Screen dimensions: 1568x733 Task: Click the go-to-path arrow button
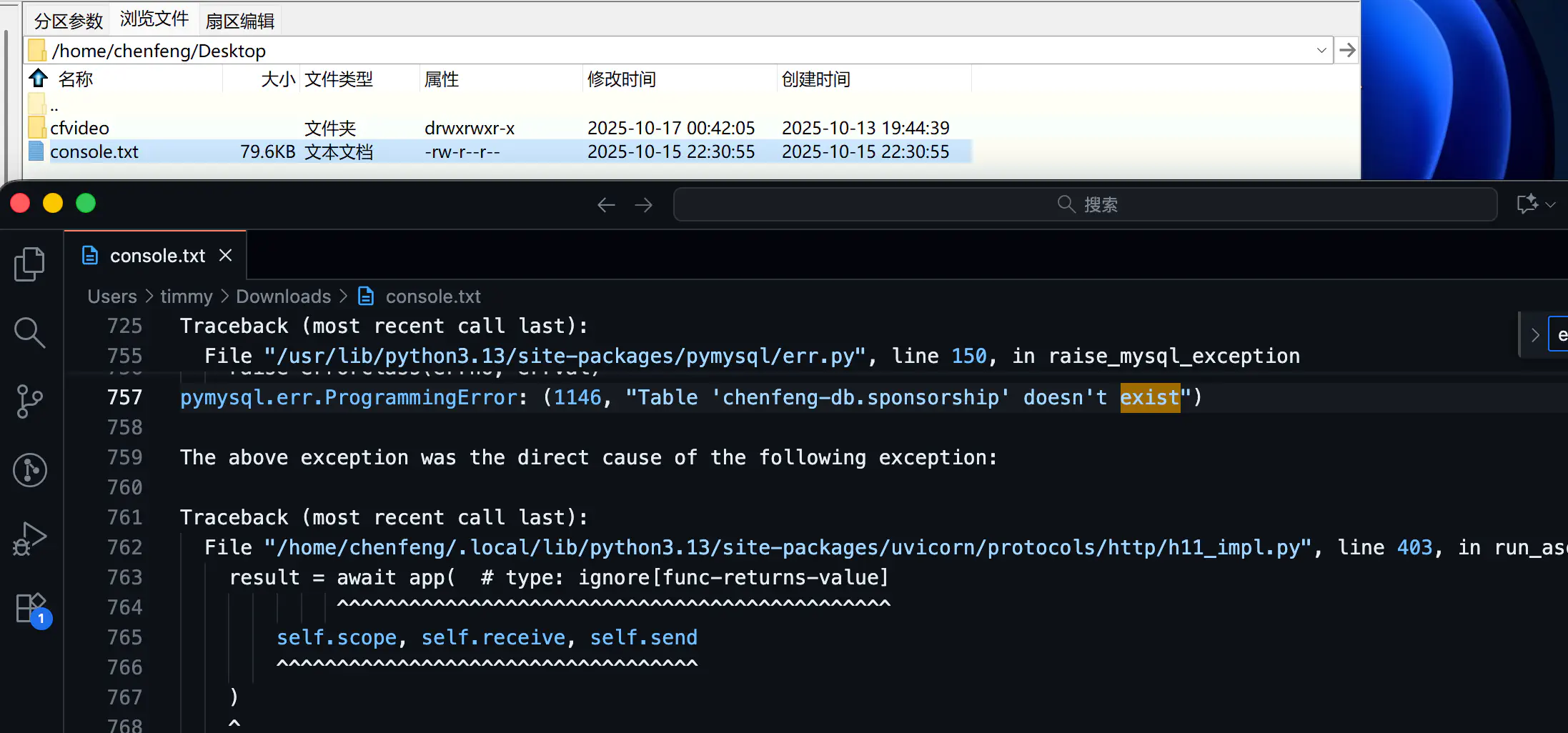tap(1346, 51)
